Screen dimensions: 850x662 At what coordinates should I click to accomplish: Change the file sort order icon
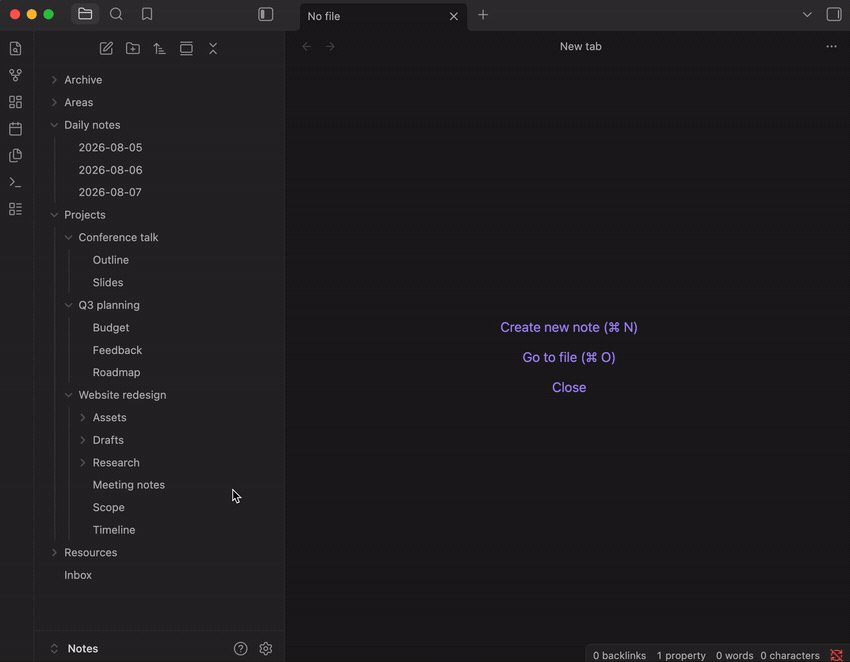[159, 48]
